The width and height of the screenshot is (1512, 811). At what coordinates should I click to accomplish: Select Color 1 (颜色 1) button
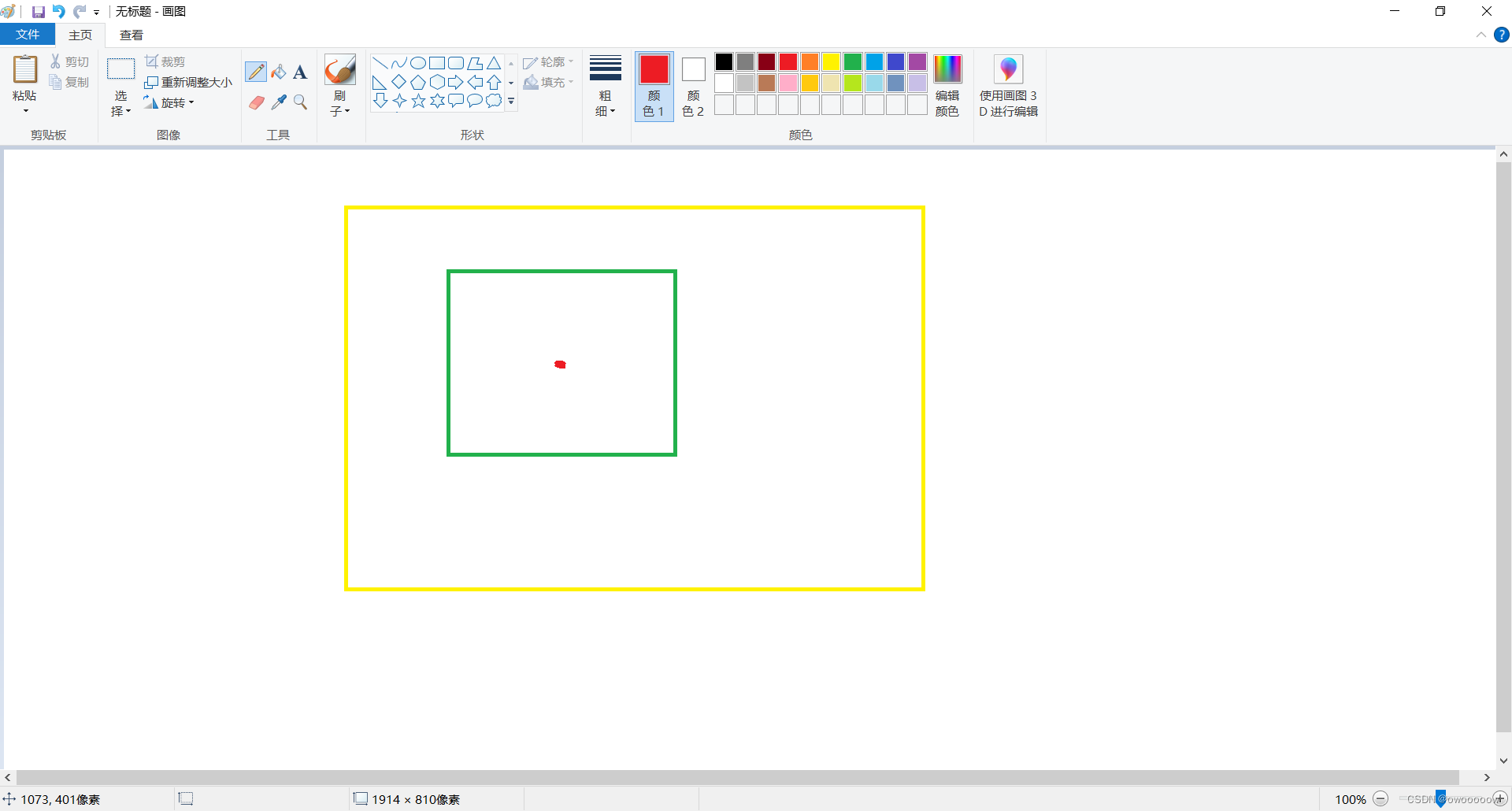tap(654, 86)
